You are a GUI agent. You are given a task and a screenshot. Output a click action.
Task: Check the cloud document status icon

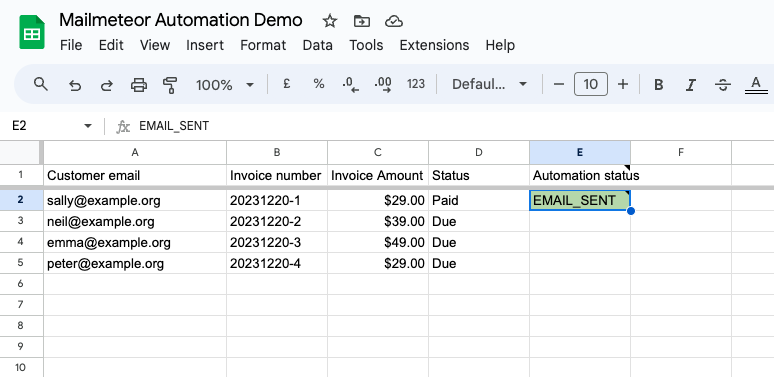pos(394,21)
